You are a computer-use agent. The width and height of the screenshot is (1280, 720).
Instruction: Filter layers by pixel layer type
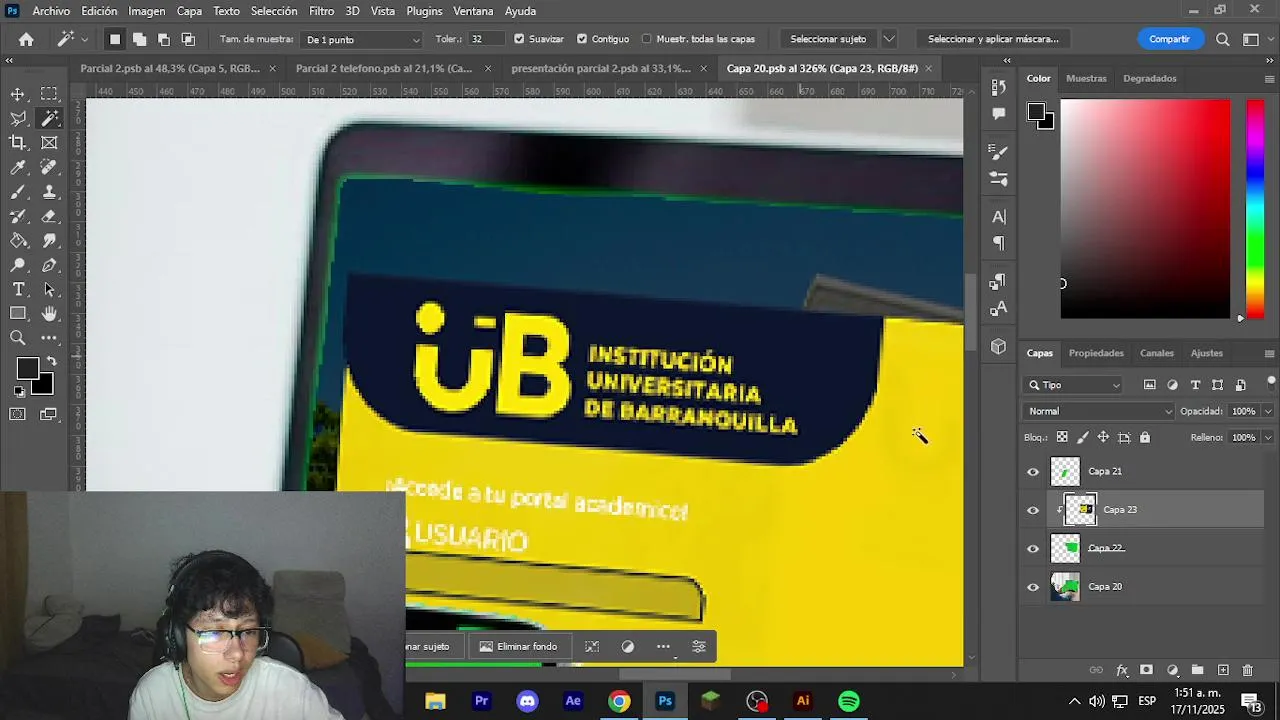1150,385
